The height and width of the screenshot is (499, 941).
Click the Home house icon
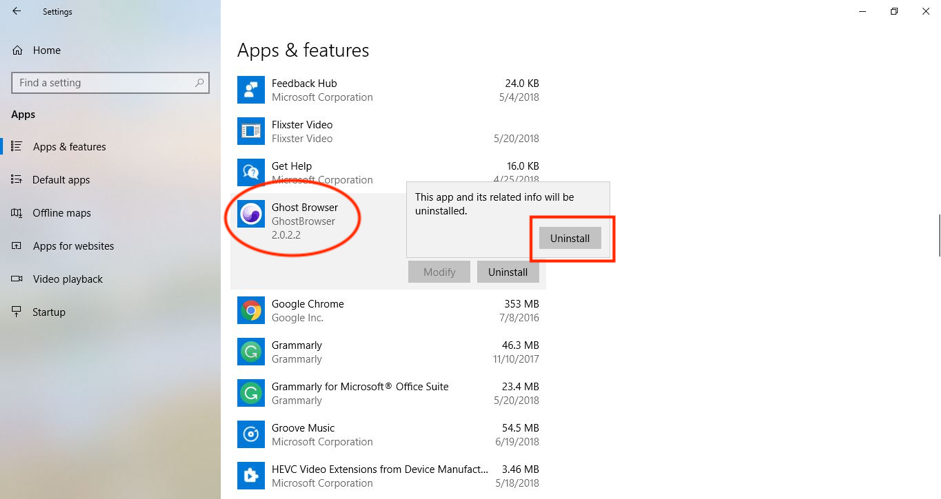pyautogui.click(x=17, y=50)
